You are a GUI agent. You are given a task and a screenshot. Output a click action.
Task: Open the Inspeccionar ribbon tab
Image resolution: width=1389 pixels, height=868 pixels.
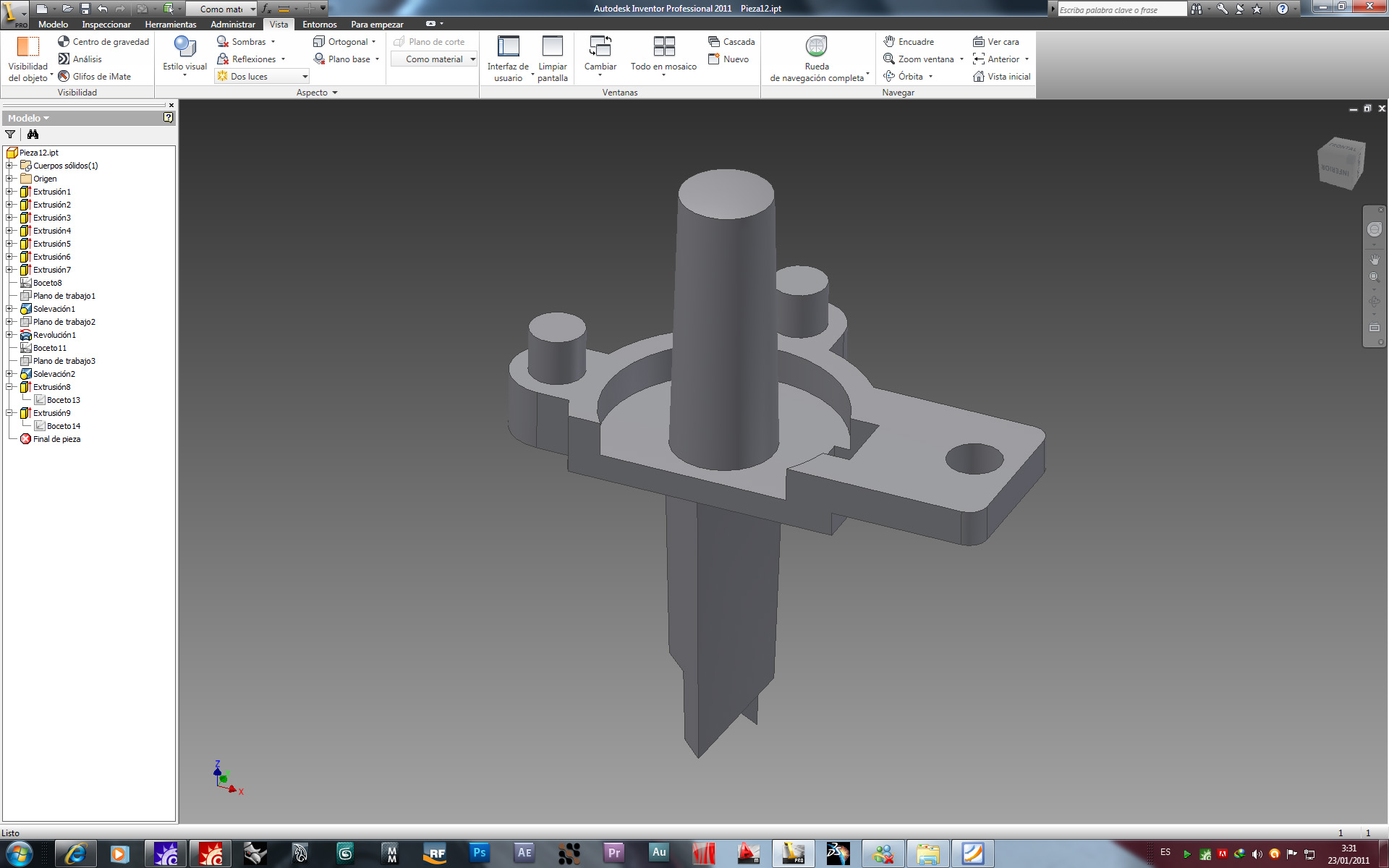106,25
